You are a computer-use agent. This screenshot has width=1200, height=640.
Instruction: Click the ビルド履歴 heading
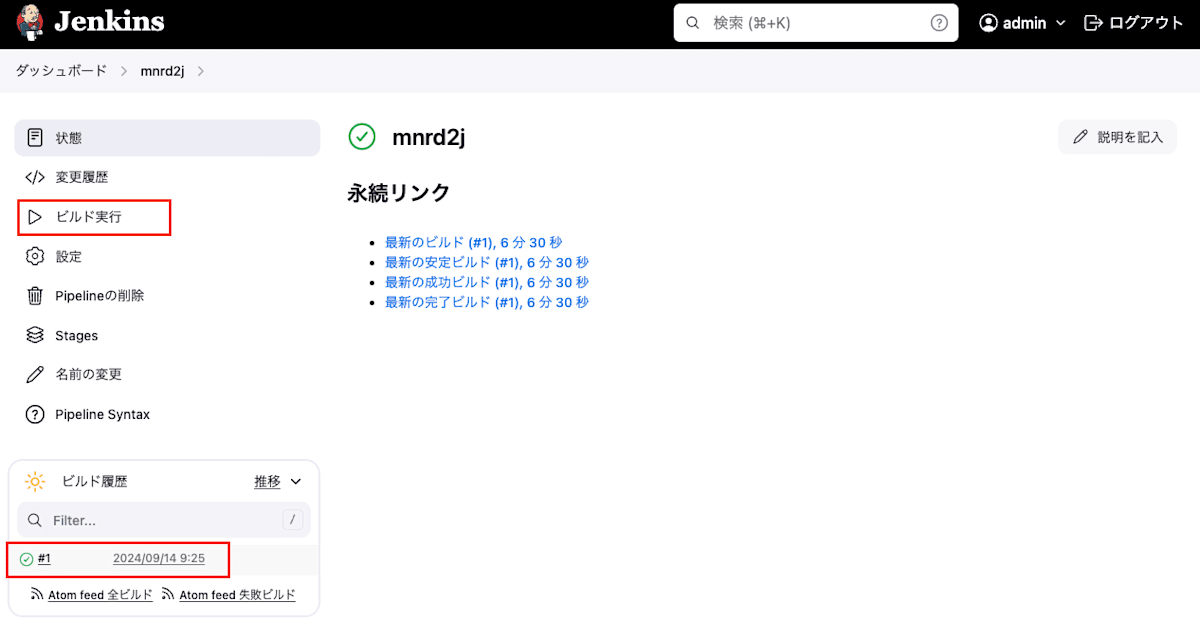pos(95,482)
